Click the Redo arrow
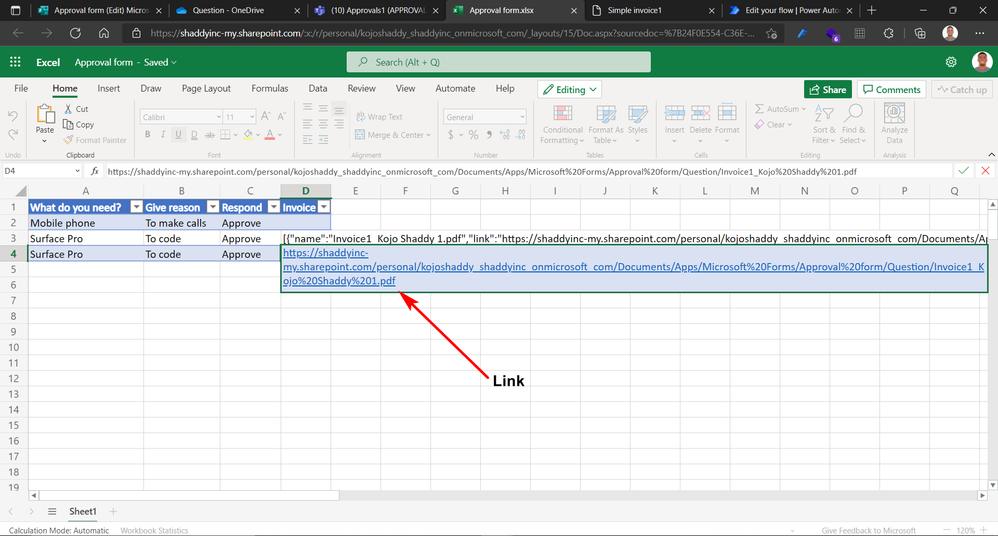This screenshot has height=536, width=998. coord(13,134)
